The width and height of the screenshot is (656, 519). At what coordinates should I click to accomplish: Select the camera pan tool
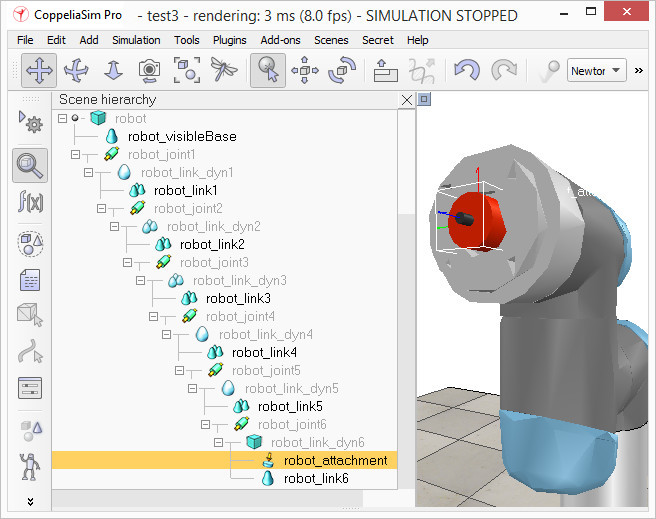(x=39, y=70)
